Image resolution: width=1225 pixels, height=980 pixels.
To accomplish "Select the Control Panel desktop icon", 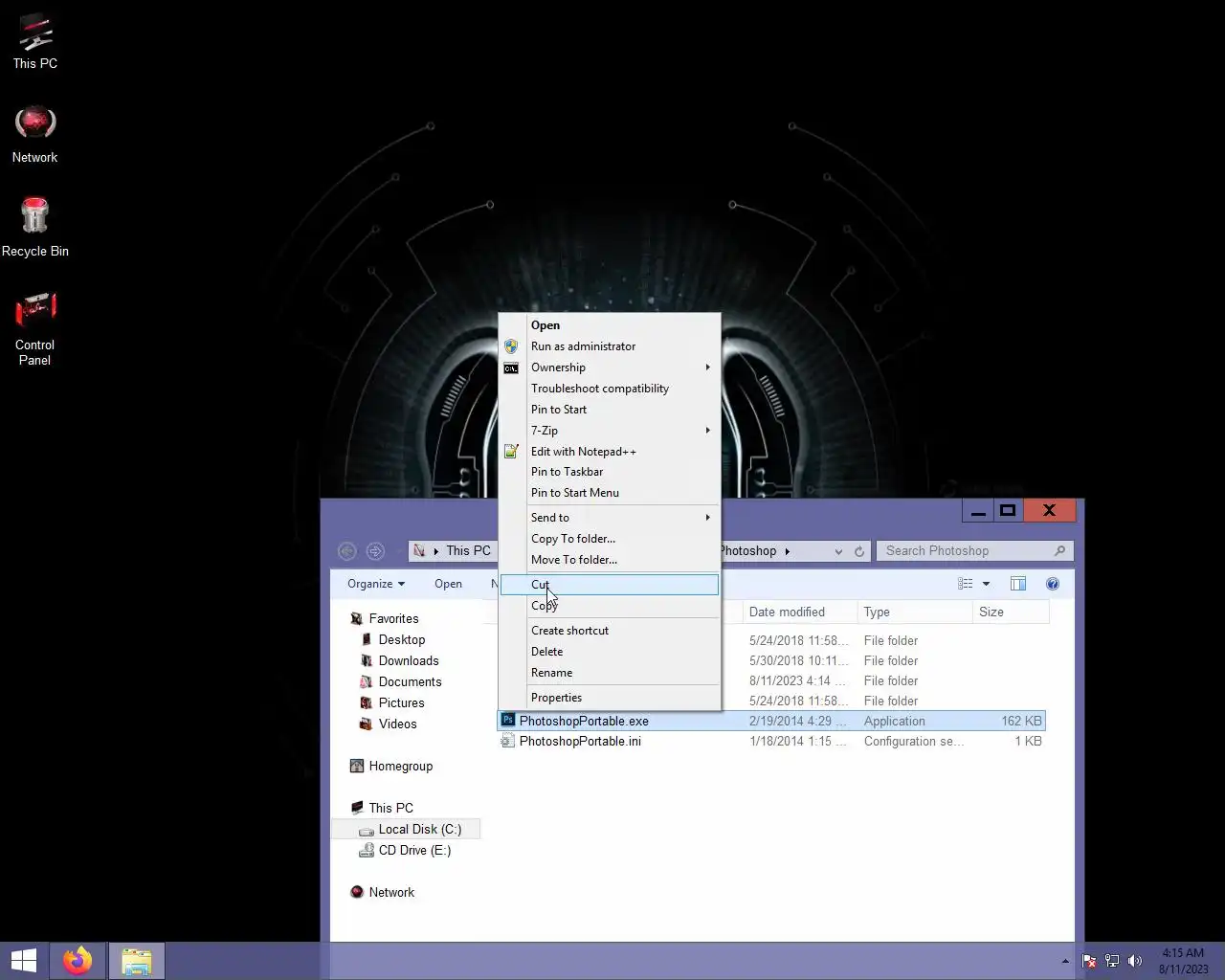I will (x=35, y=329).
